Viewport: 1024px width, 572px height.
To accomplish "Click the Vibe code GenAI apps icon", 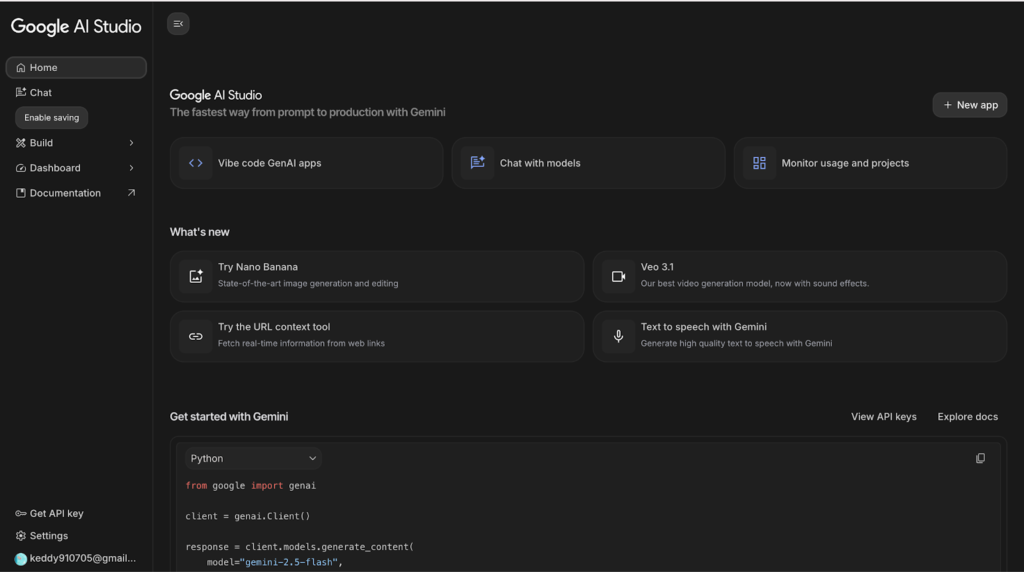I will click(196, 163).
